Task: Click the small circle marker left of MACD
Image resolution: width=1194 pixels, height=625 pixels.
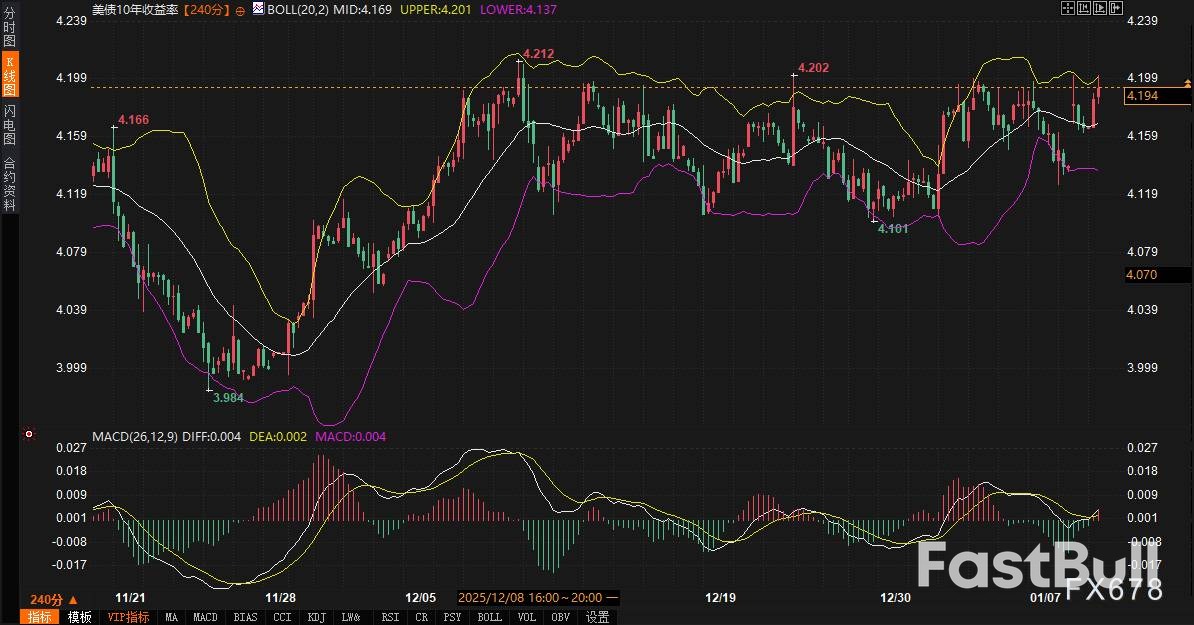Action: coord(28,435)
